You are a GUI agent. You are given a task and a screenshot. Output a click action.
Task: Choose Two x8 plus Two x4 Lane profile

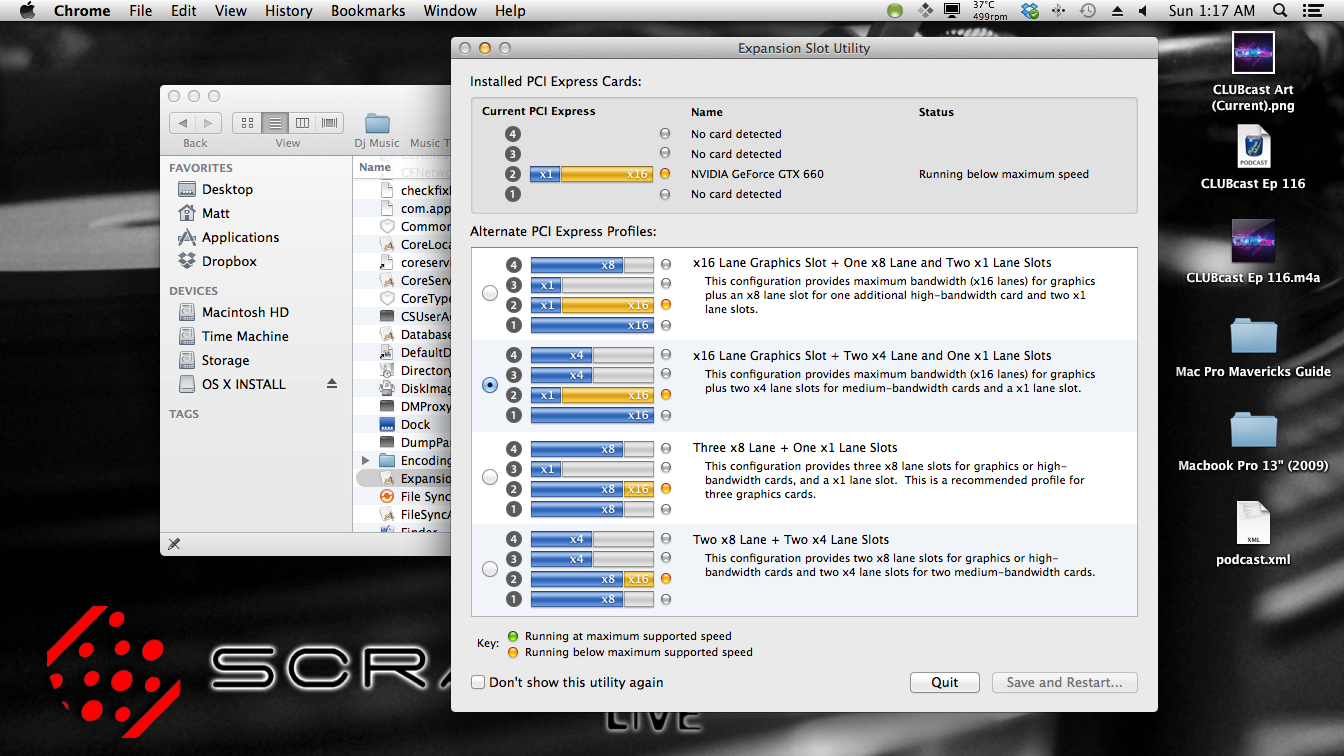click(489, 569)
